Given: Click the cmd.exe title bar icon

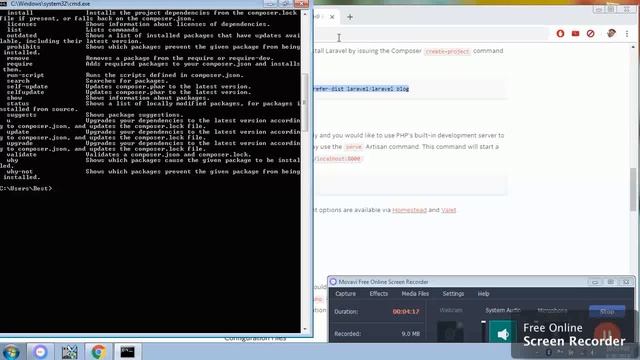Looking at the screenshot, I should click(x=4, y=4).
